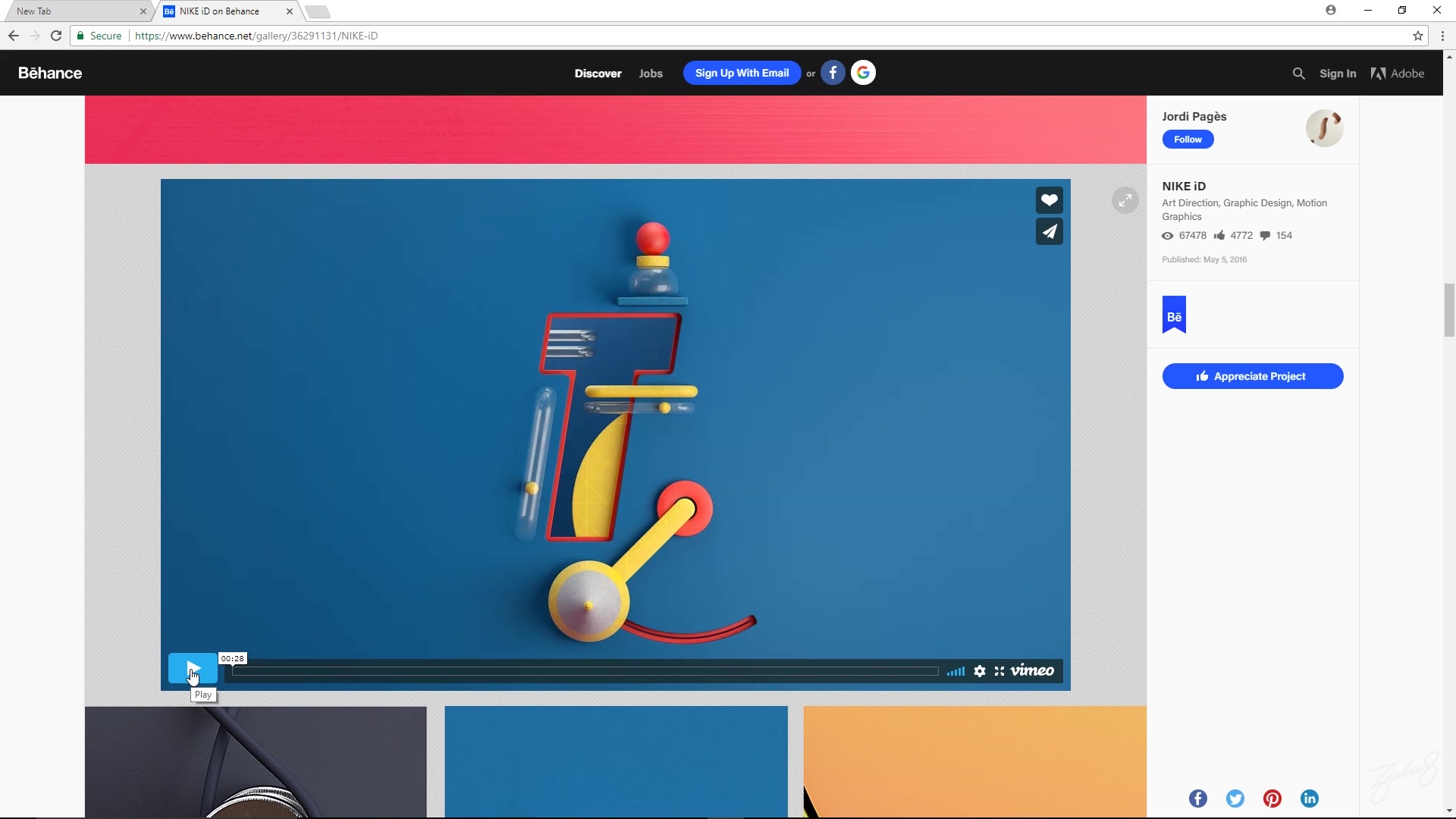Follow Jordi Pagès
Screen dimensions: 1456x819
tap(1188, 140)
